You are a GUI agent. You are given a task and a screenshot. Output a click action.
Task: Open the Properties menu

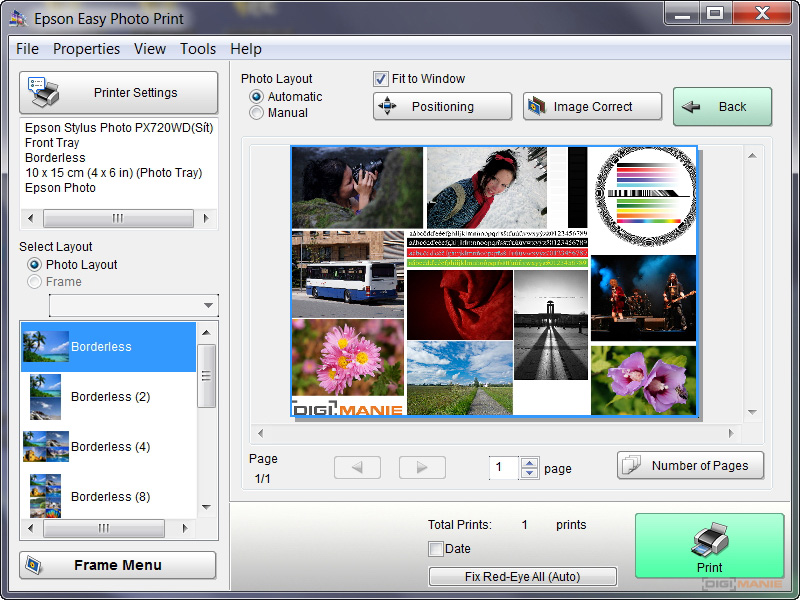point(86,49)
